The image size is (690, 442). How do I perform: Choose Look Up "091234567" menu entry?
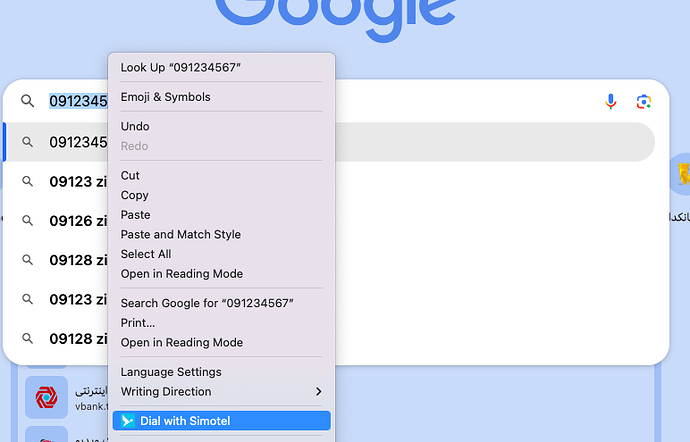tap(221, 67)
